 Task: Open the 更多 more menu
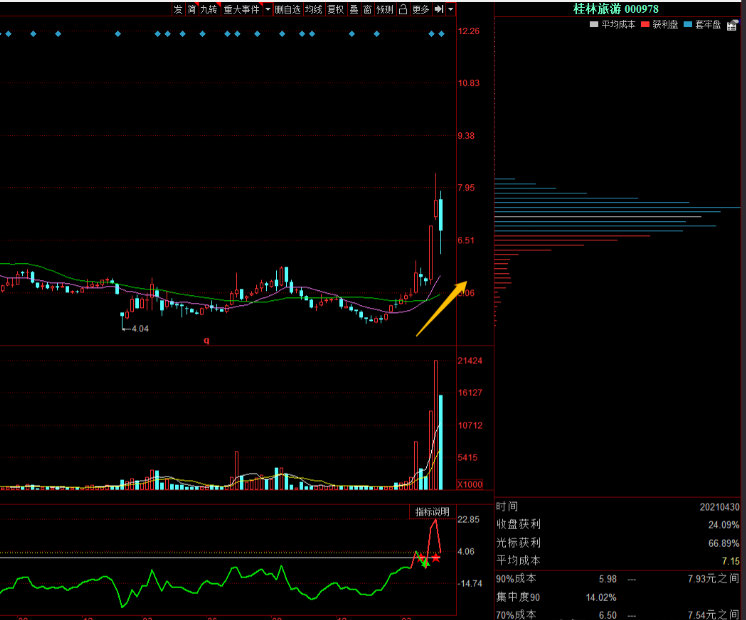[x=421, y=9]
